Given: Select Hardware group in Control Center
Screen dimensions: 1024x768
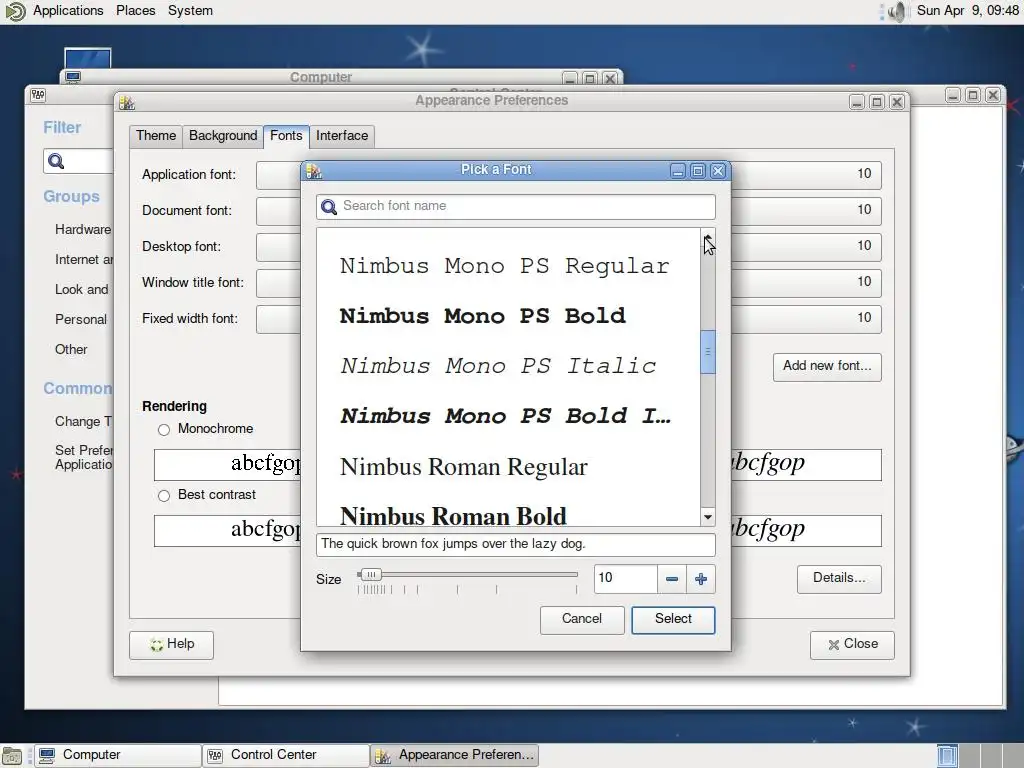Looking at the screenshot, I should 83,230.
